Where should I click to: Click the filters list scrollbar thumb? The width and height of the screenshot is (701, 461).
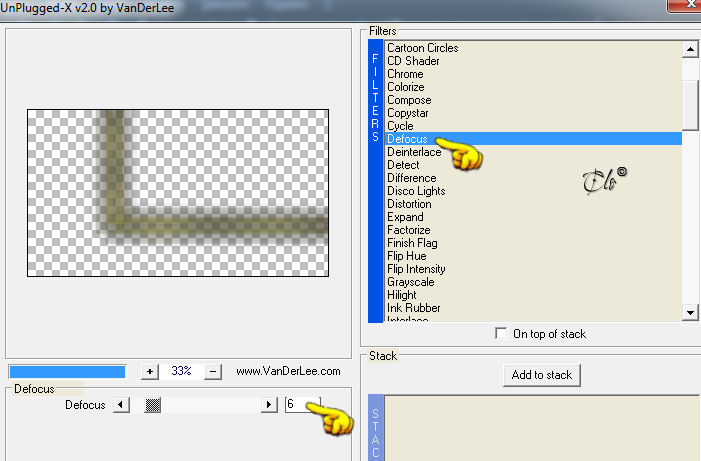(x=690, y=106)
